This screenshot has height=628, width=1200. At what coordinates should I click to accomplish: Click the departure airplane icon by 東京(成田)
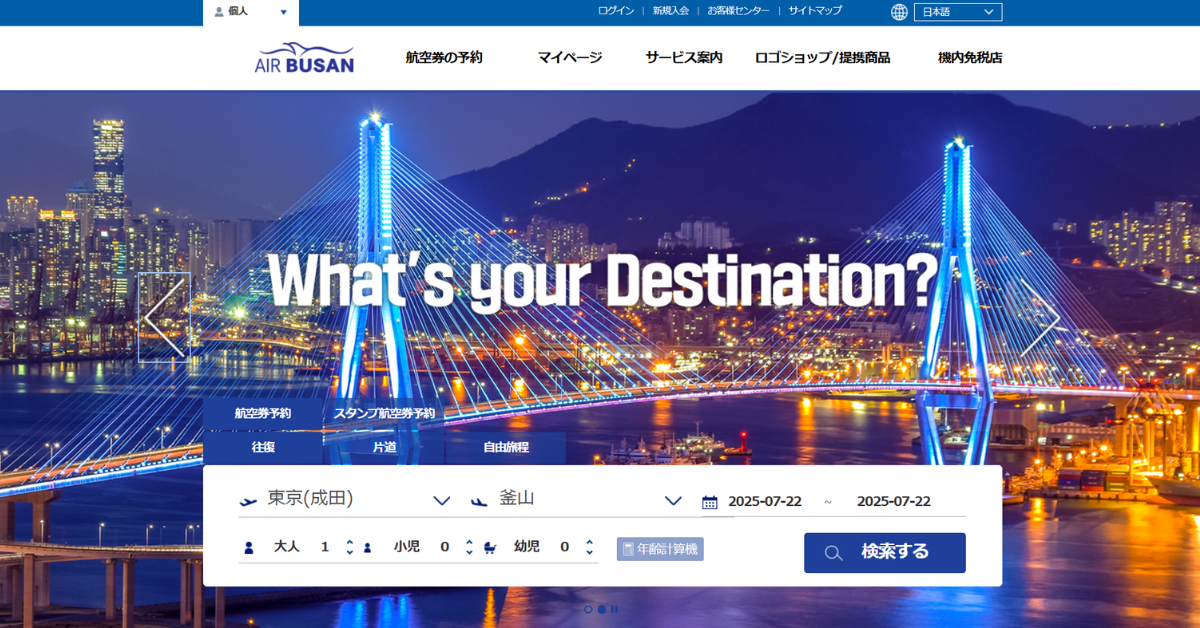pos(249,501)
